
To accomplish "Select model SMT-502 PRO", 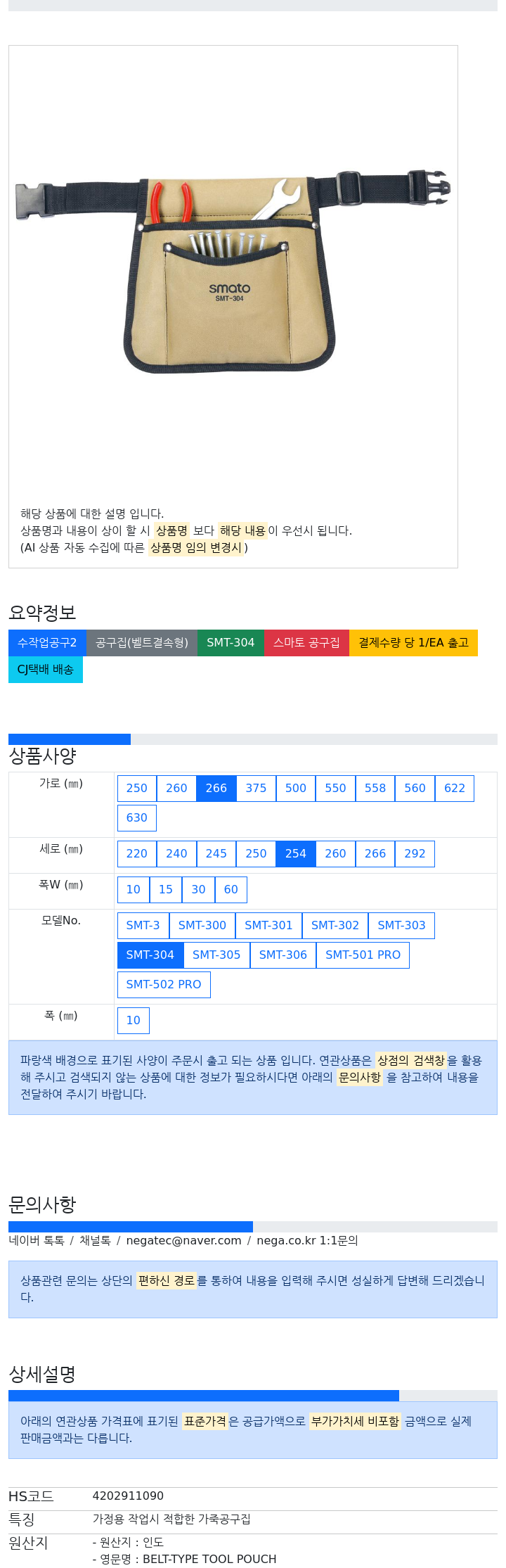I will 164,985.
